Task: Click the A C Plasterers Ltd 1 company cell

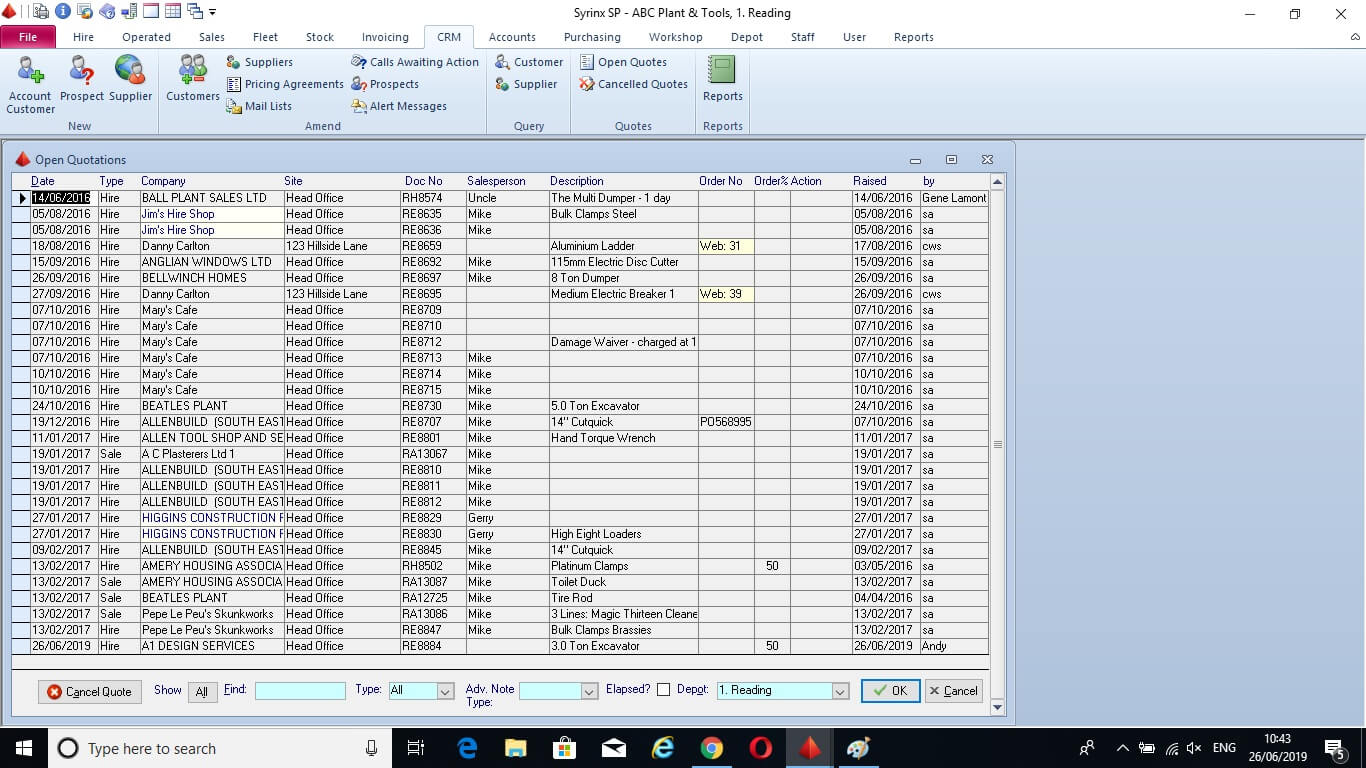Action: (x=211, y=454)
